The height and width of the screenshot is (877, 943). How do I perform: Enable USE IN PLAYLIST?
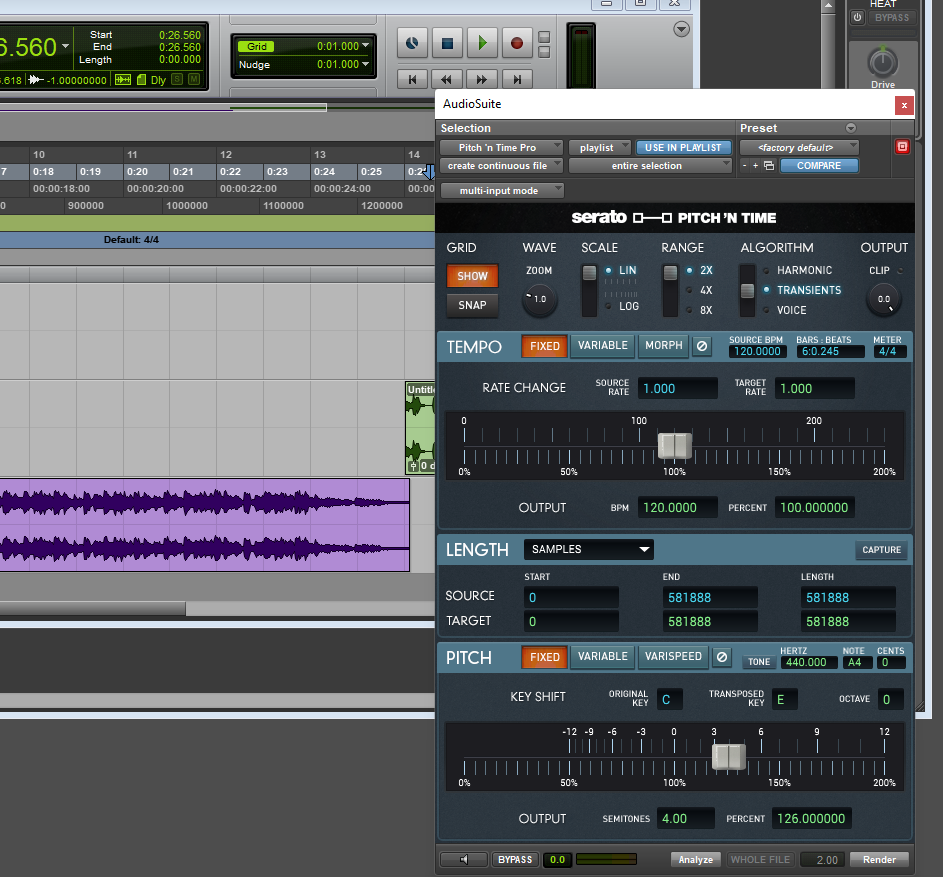tap(683, 148)
